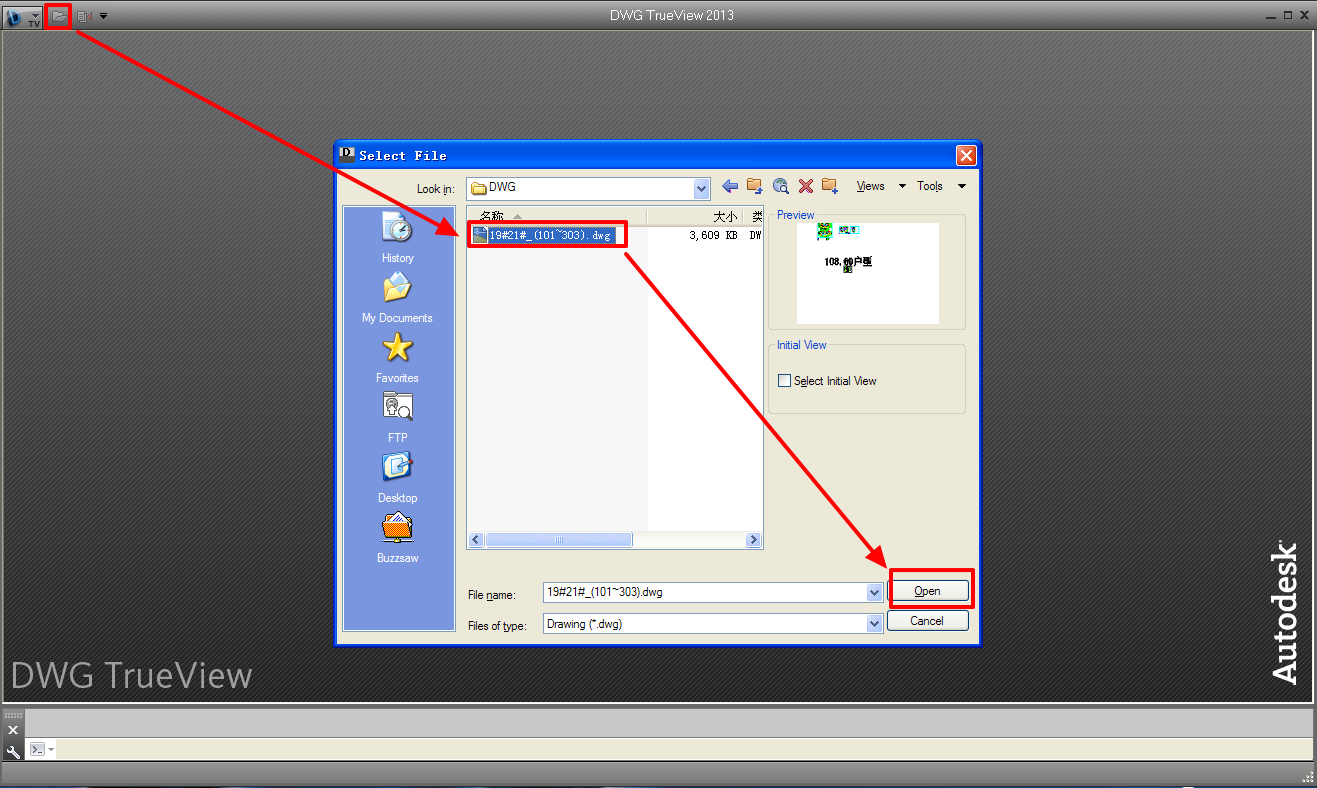The width and height of the screenshot is (1317, 788).
Task: Click the Open button
Action: (x=928, y=591)
